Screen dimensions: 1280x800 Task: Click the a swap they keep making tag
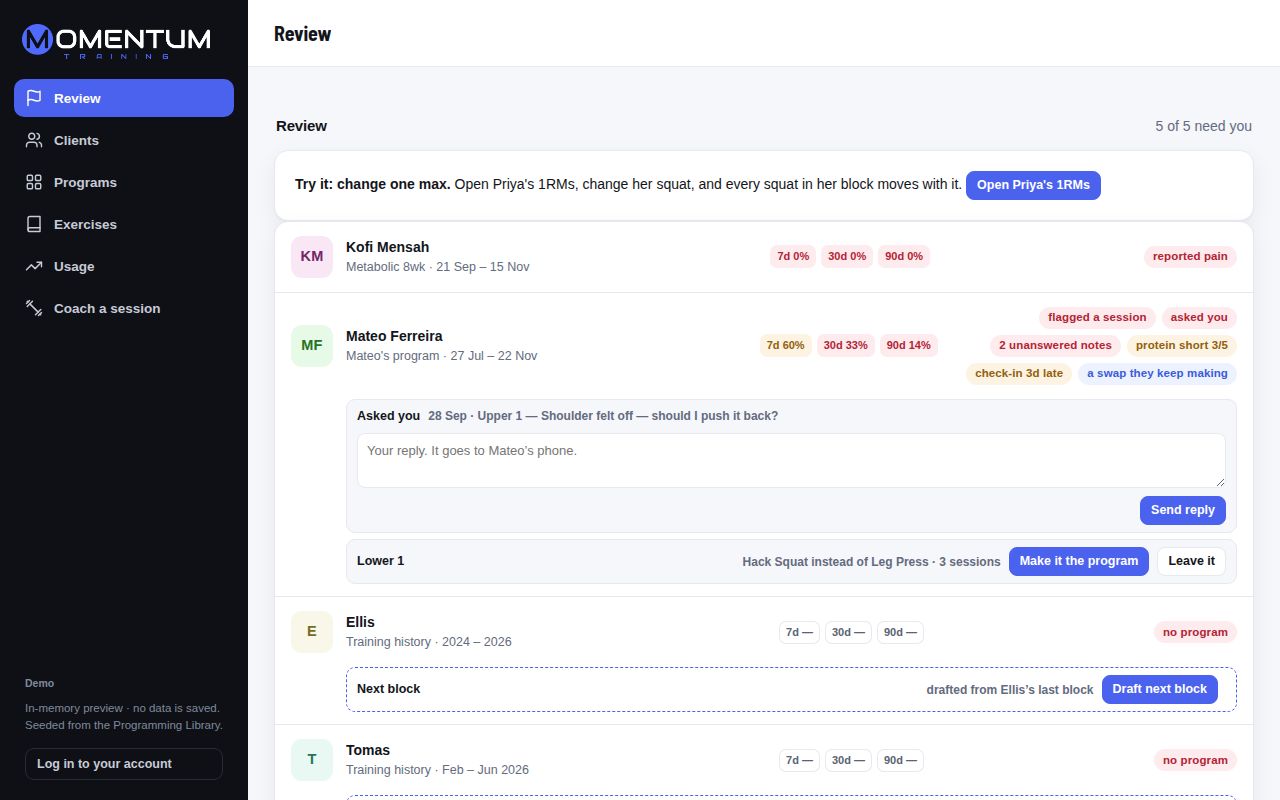[x=1157, y=373]
